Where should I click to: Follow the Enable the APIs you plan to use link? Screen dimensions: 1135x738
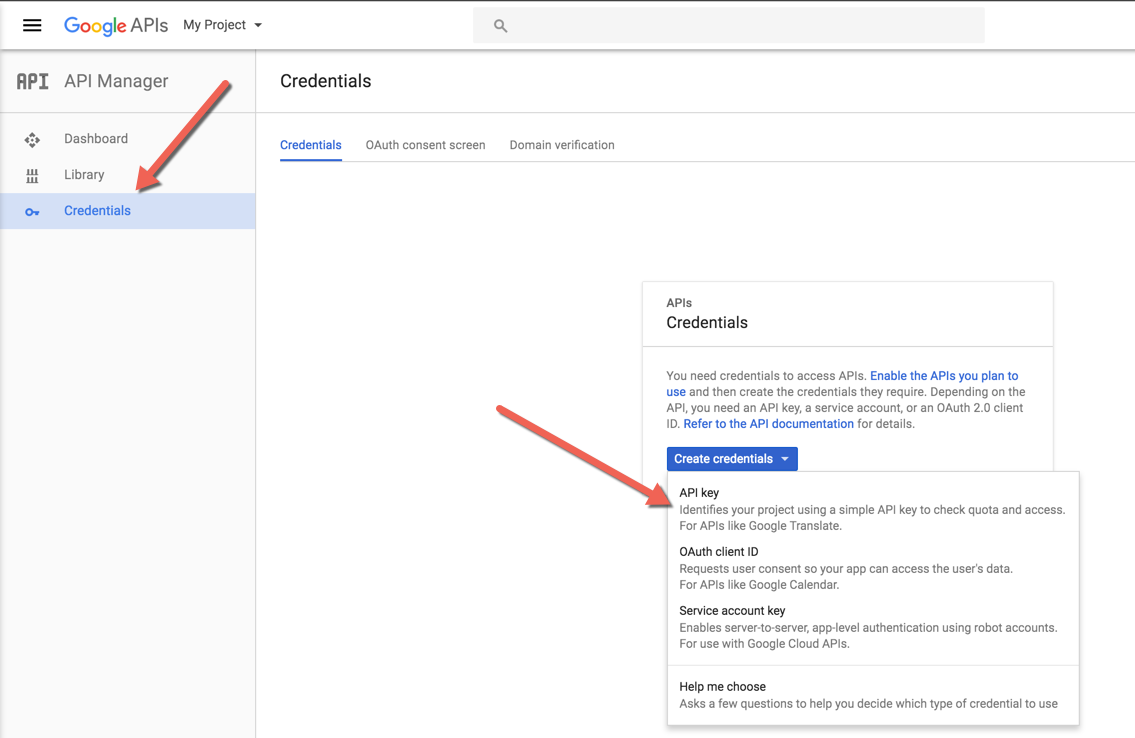[x=944, y=376]
